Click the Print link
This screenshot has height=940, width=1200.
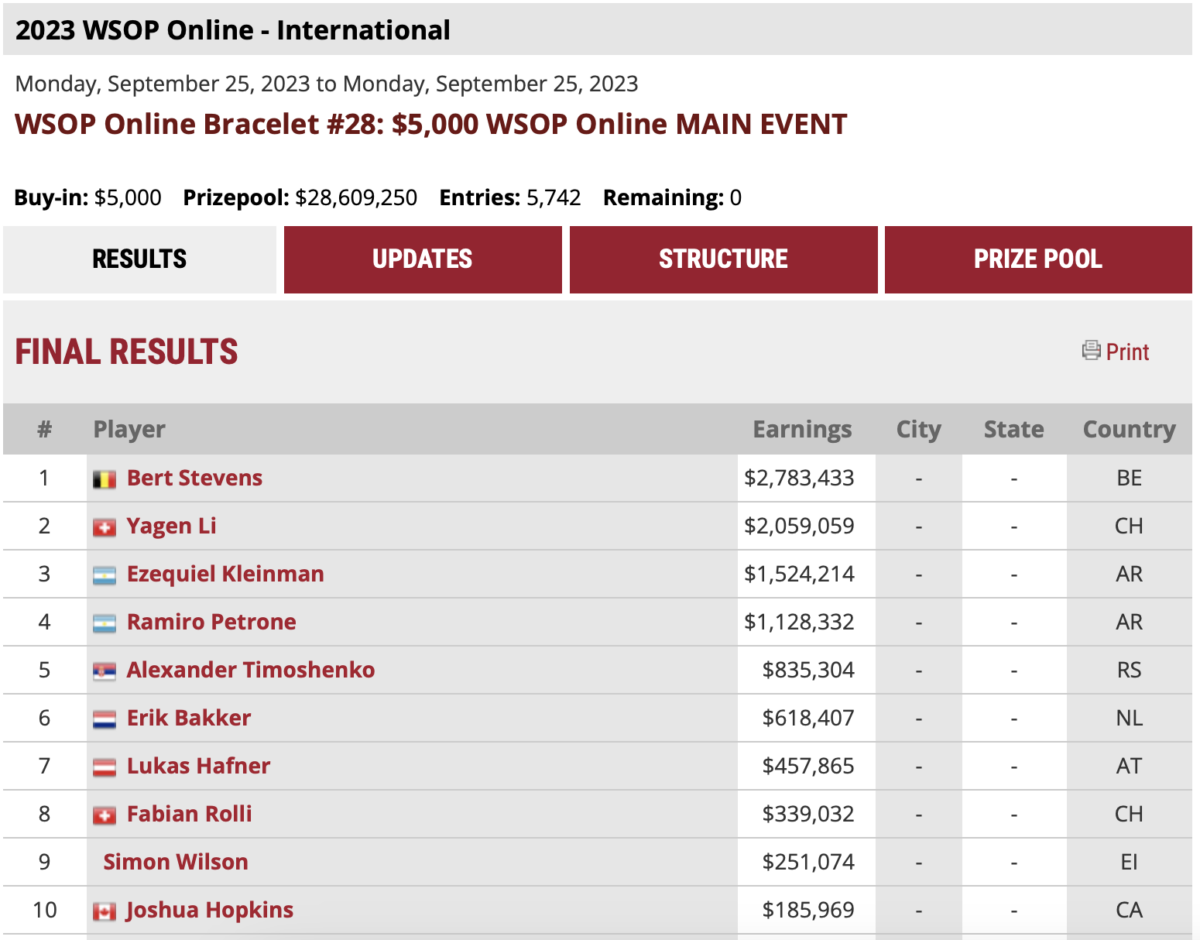(x=1127, y=352)
